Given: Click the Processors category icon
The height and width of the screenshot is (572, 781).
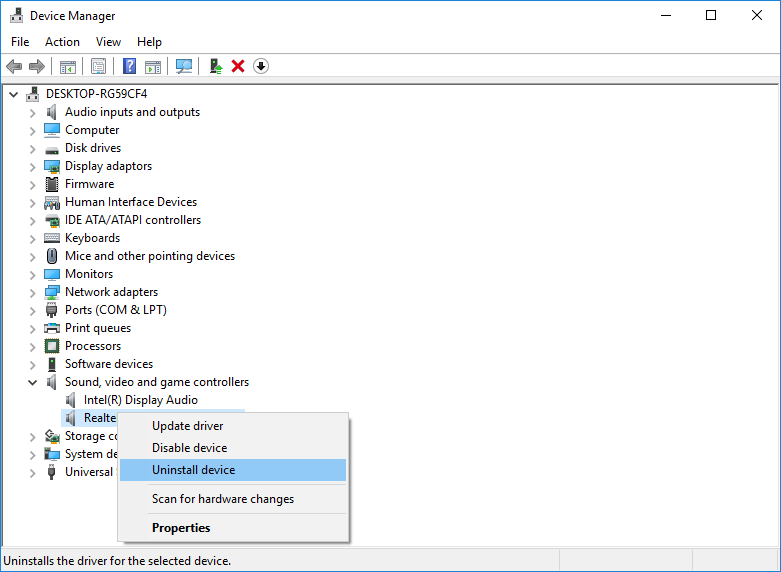Looking at the screenshot, I should pos(52,346).
